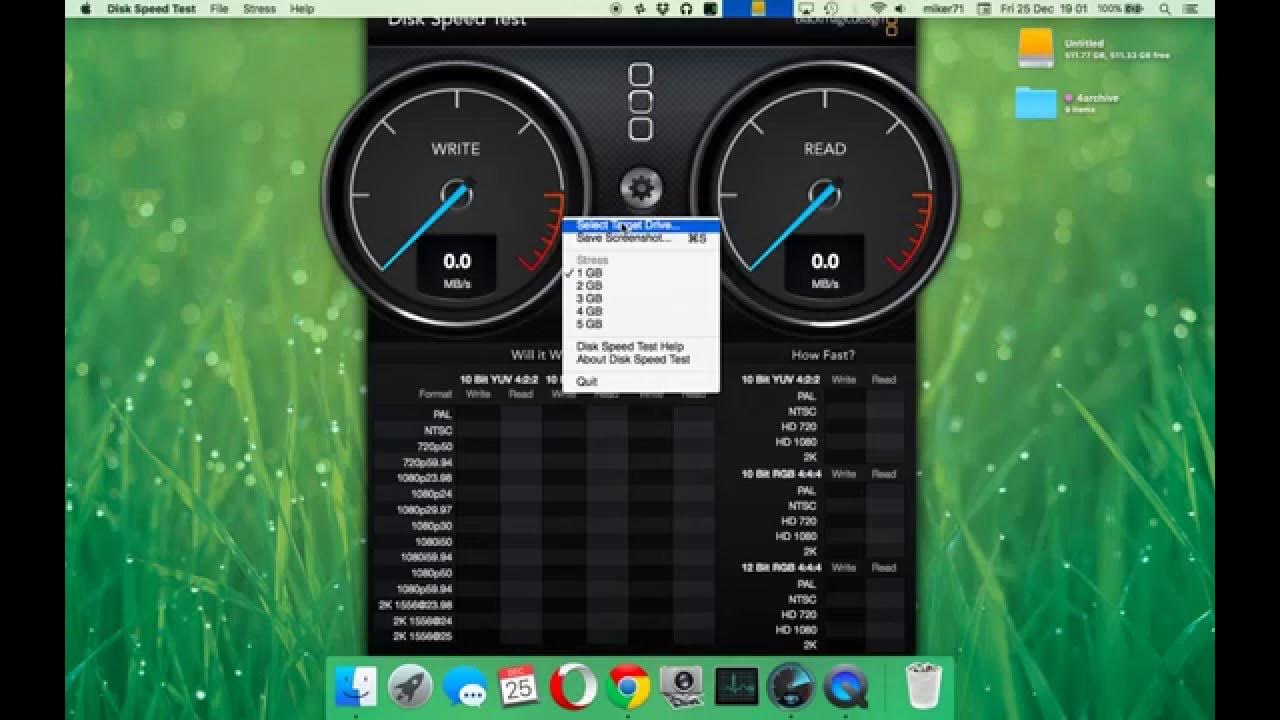Launch Opera browser from the Dock
Image resolution: width=1280 pixels, height=720 pixels.
[574, 687]
